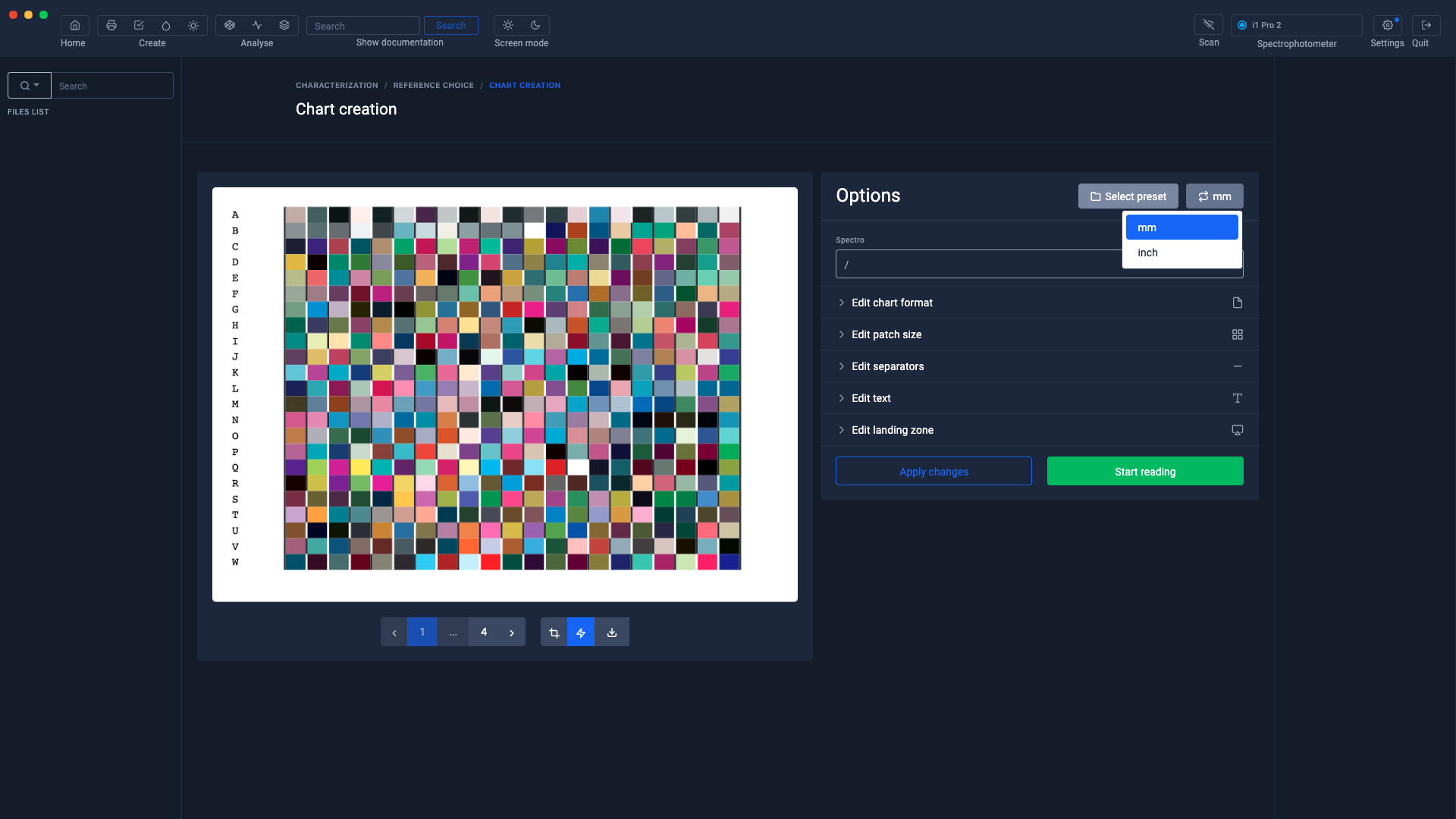Click the download icon below chart
This screenshot has width=1456, height=819.
click(x=612, y=632)
